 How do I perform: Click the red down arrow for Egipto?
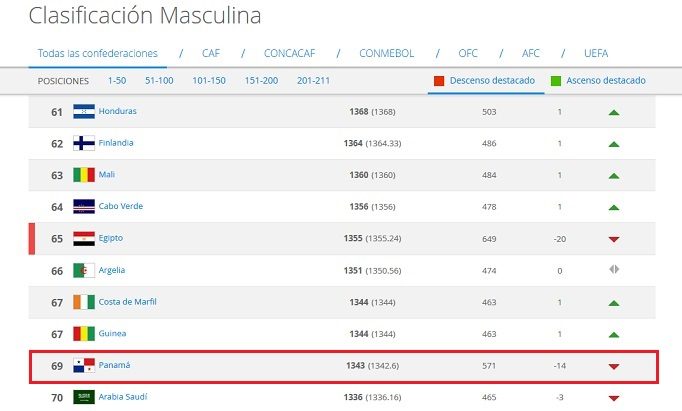(x=614, y=239)
